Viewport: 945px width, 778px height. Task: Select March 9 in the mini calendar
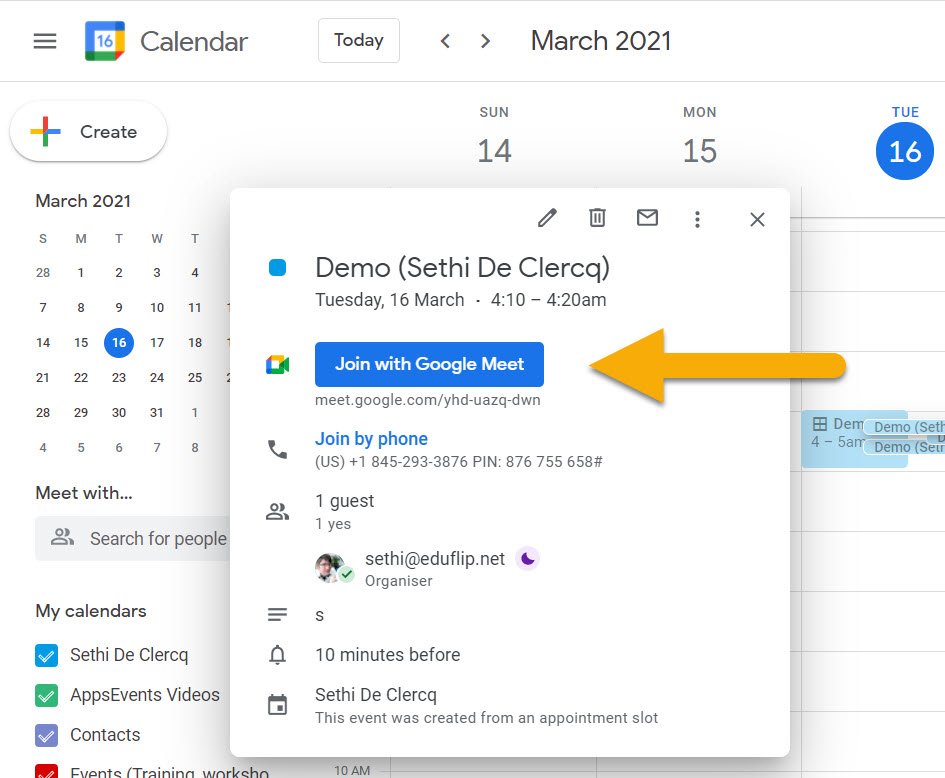(x=119, y=308)
